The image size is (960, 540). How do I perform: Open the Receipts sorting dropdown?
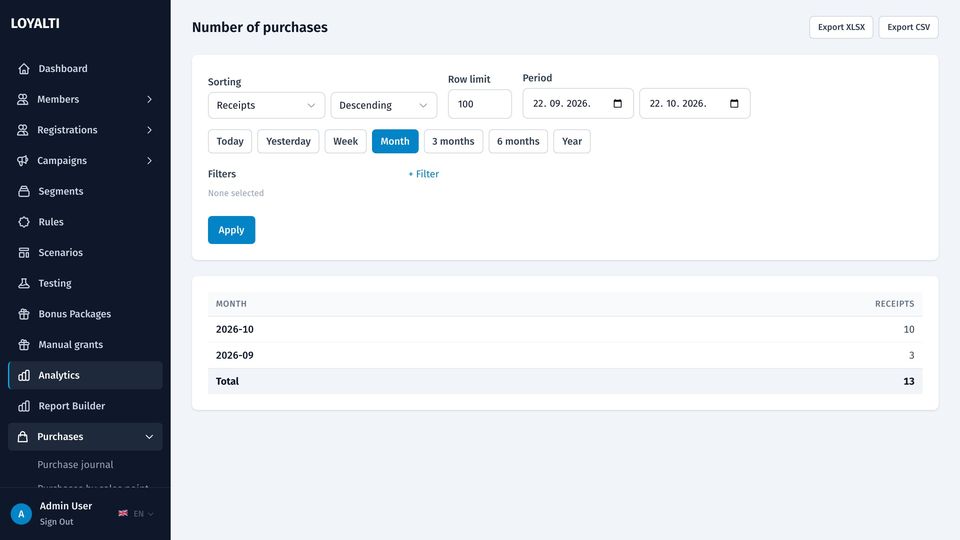pos(266,105)
